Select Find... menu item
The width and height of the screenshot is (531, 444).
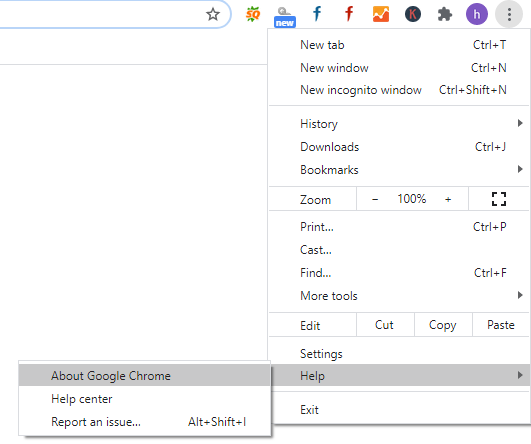[x=399, y=273]
